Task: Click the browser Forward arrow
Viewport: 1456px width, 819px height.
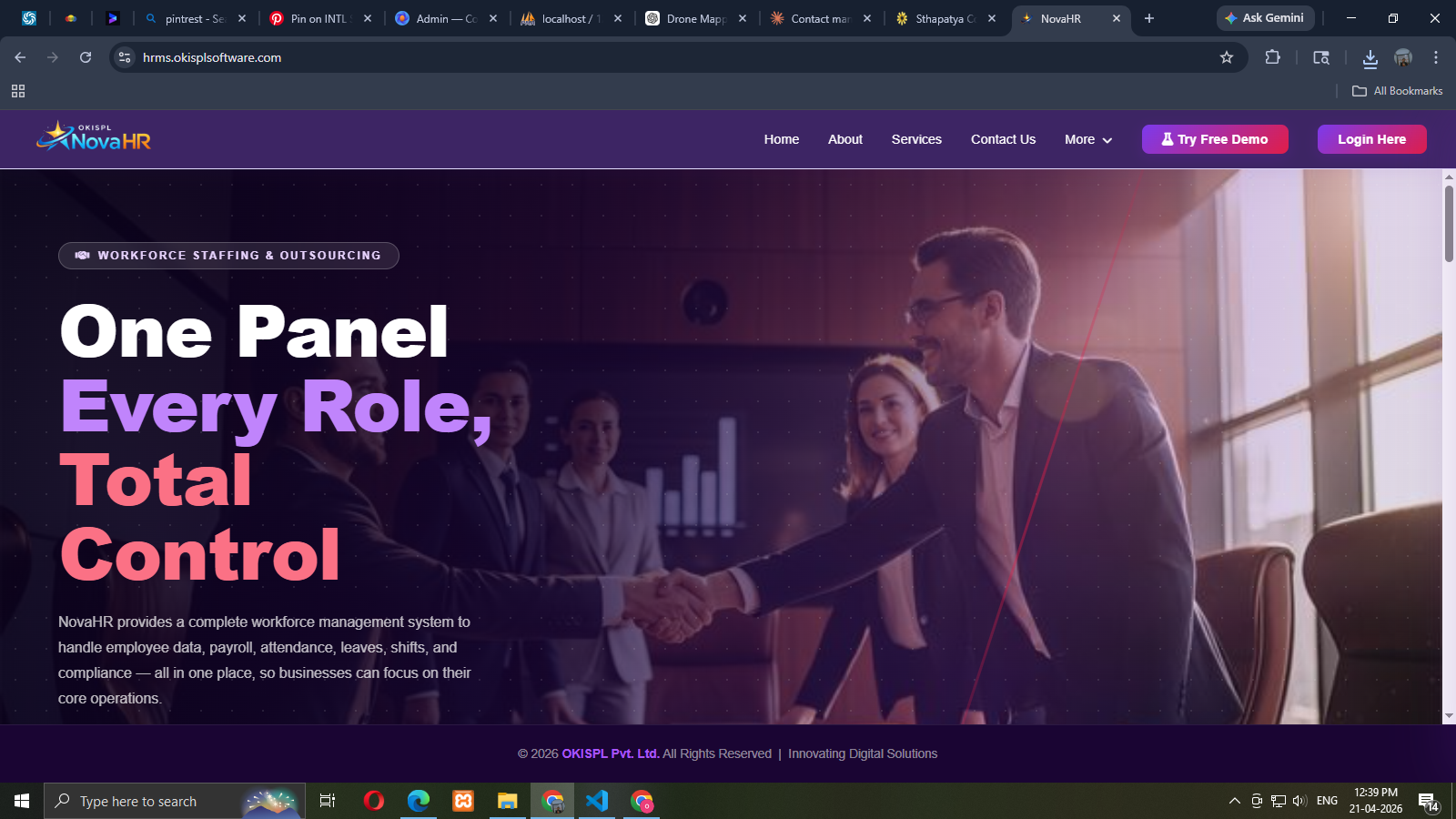Action: (x=53, y=57)
